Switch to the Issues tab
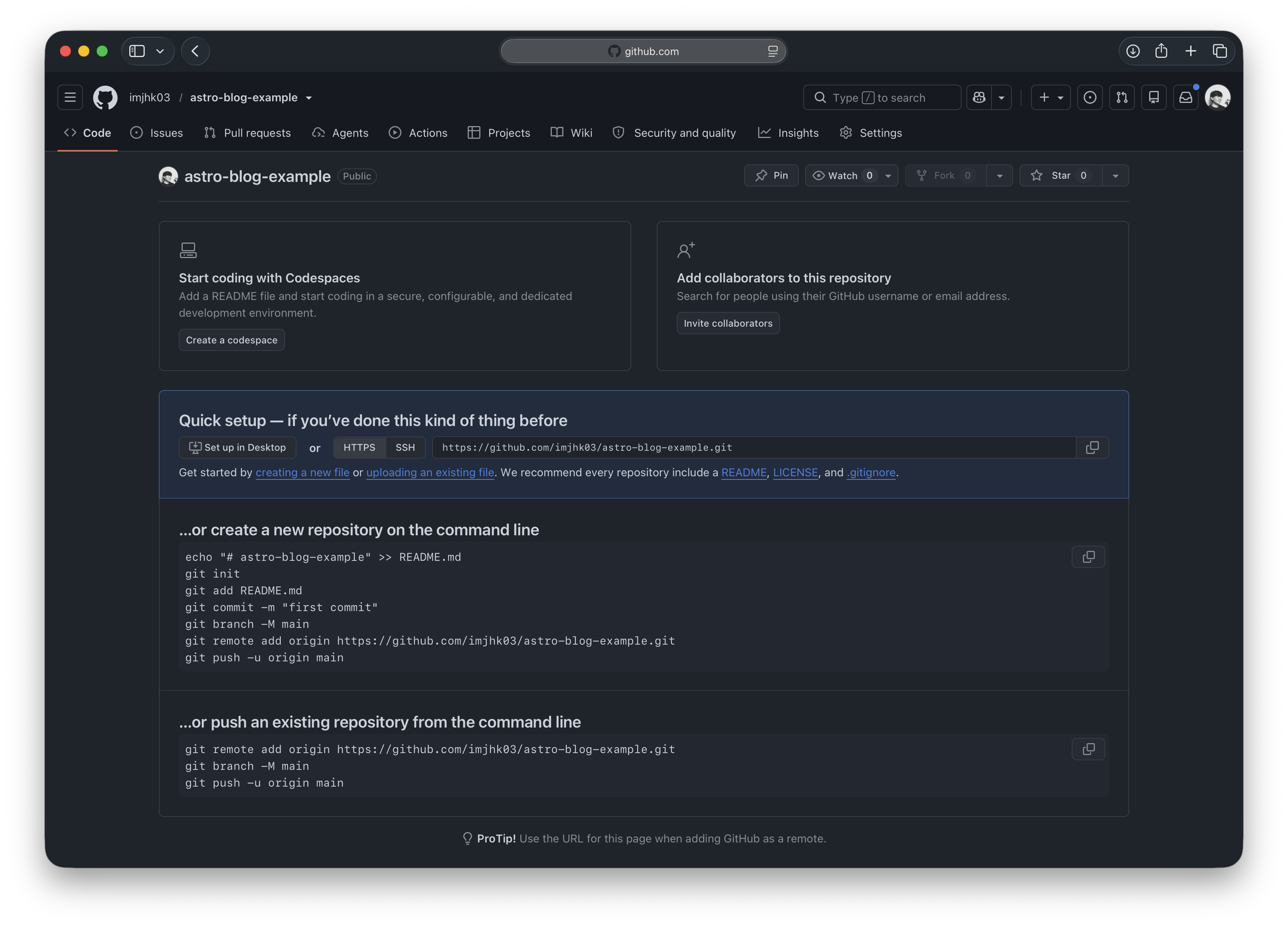This screenshot has height=927, width=1288. pos(157,133)
